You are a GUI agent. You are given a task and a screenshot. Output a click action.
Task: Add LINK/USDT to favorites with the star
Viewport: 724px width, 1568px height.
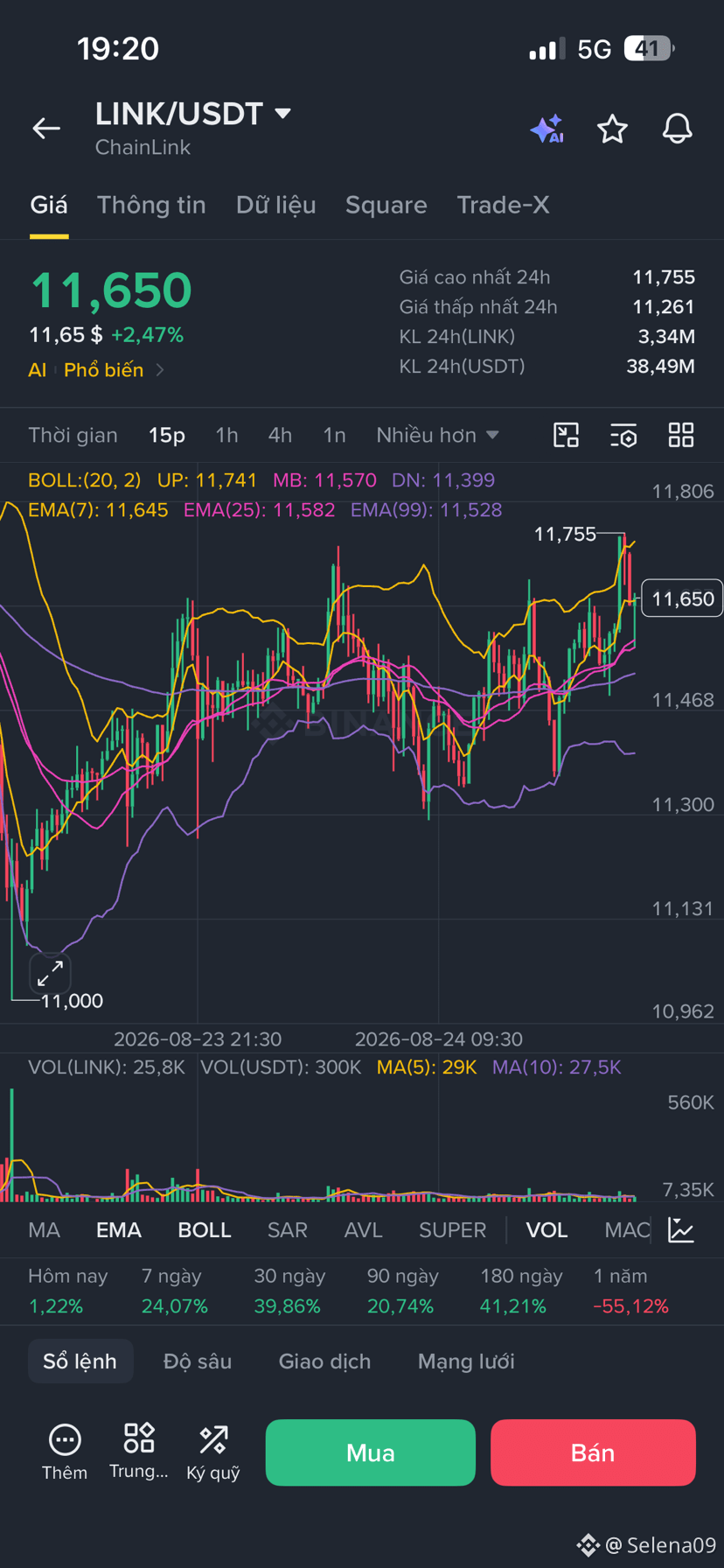612,129
